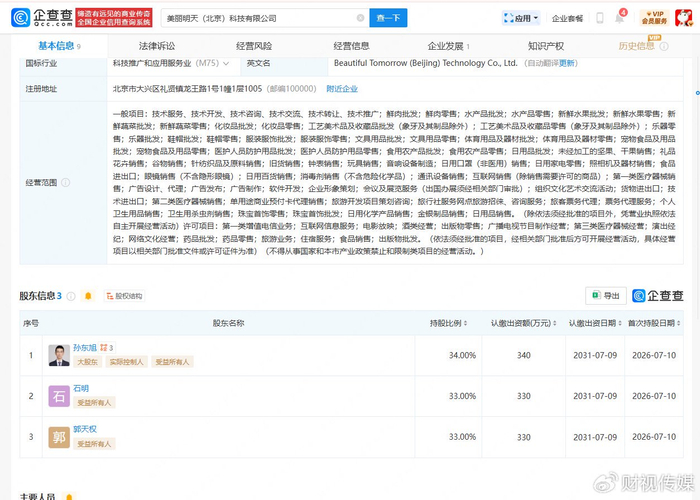Switch to 法律诉讼 tab
This screenshot has width=700, height=500.
(157, 46)
